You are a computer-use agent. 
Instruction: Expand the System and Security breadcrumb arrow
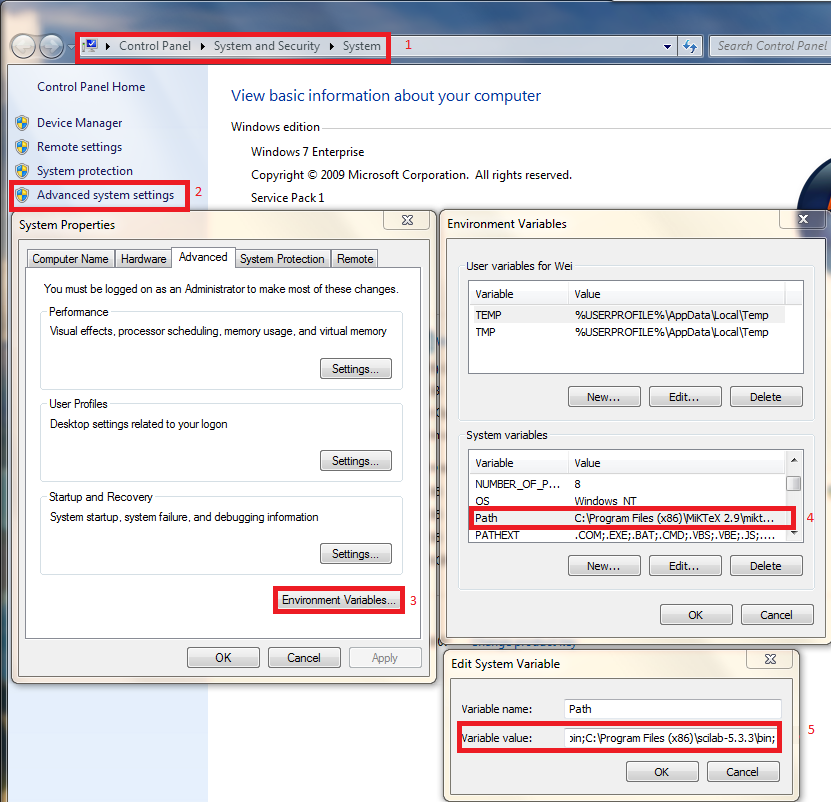pyautogui.click(x=332, y=47)
